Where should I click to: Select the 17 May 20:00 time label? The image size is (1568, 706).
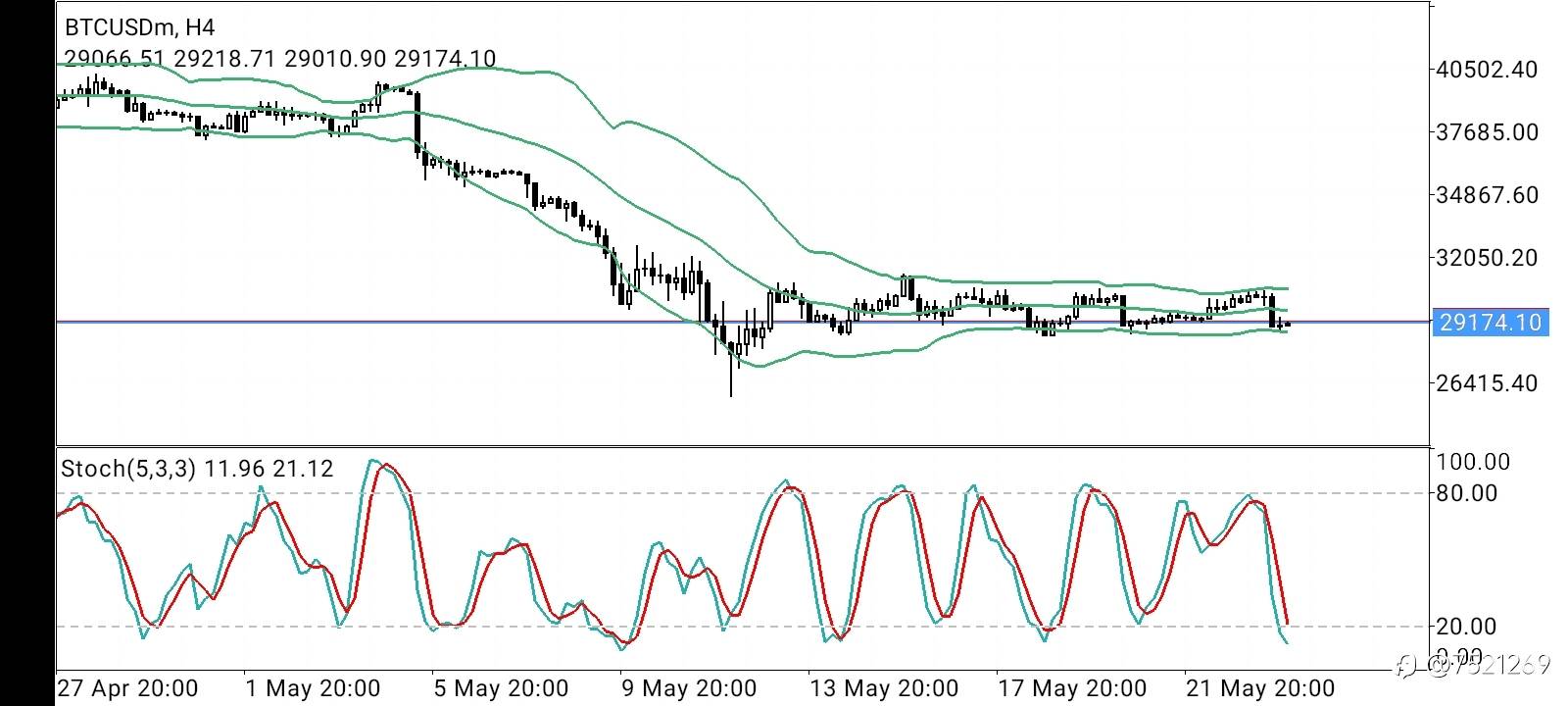1071,687
